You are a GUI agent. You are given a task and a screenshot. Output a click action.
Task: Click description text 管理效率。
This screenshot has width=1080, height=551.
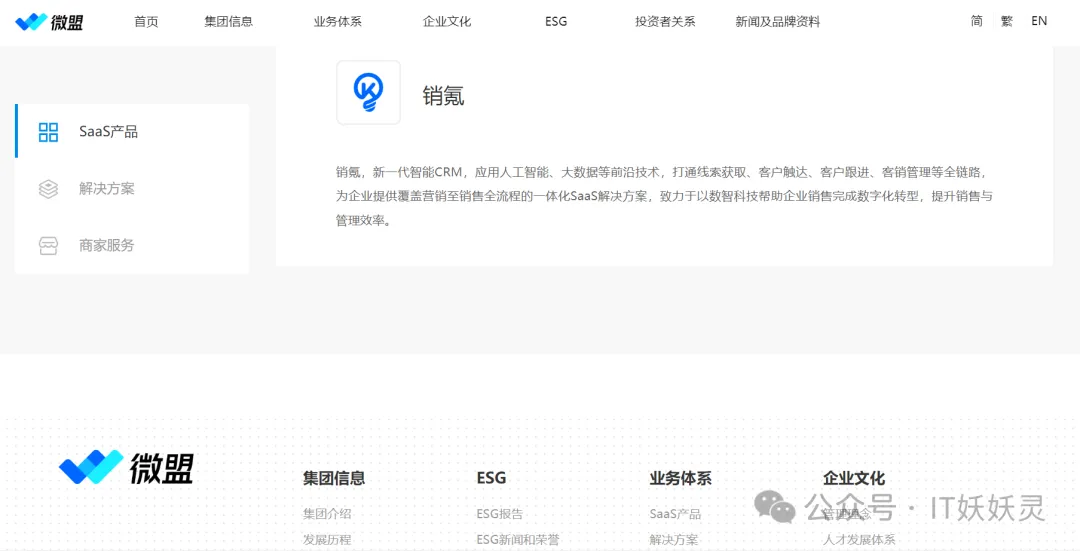coord(364,221)
